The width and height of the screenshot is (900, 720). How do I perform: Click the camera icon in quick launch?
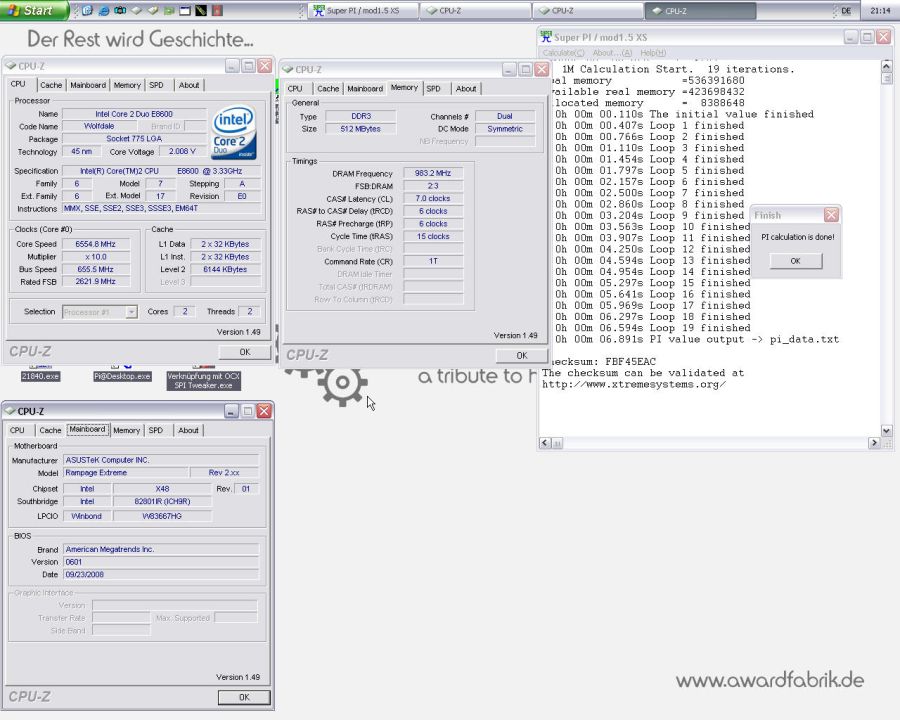120,10
